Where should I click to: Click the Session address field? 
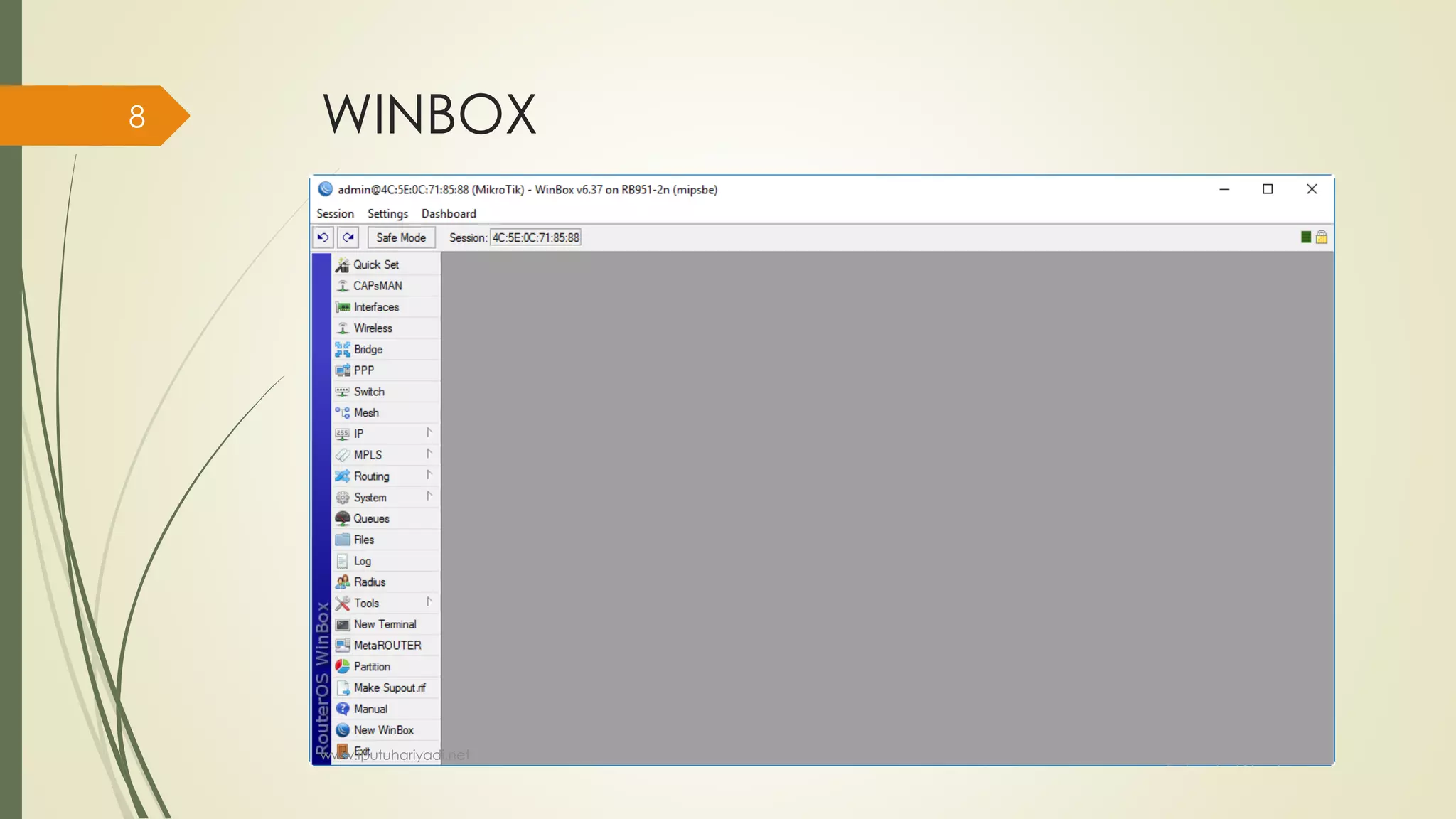click(x=536, y=237)
